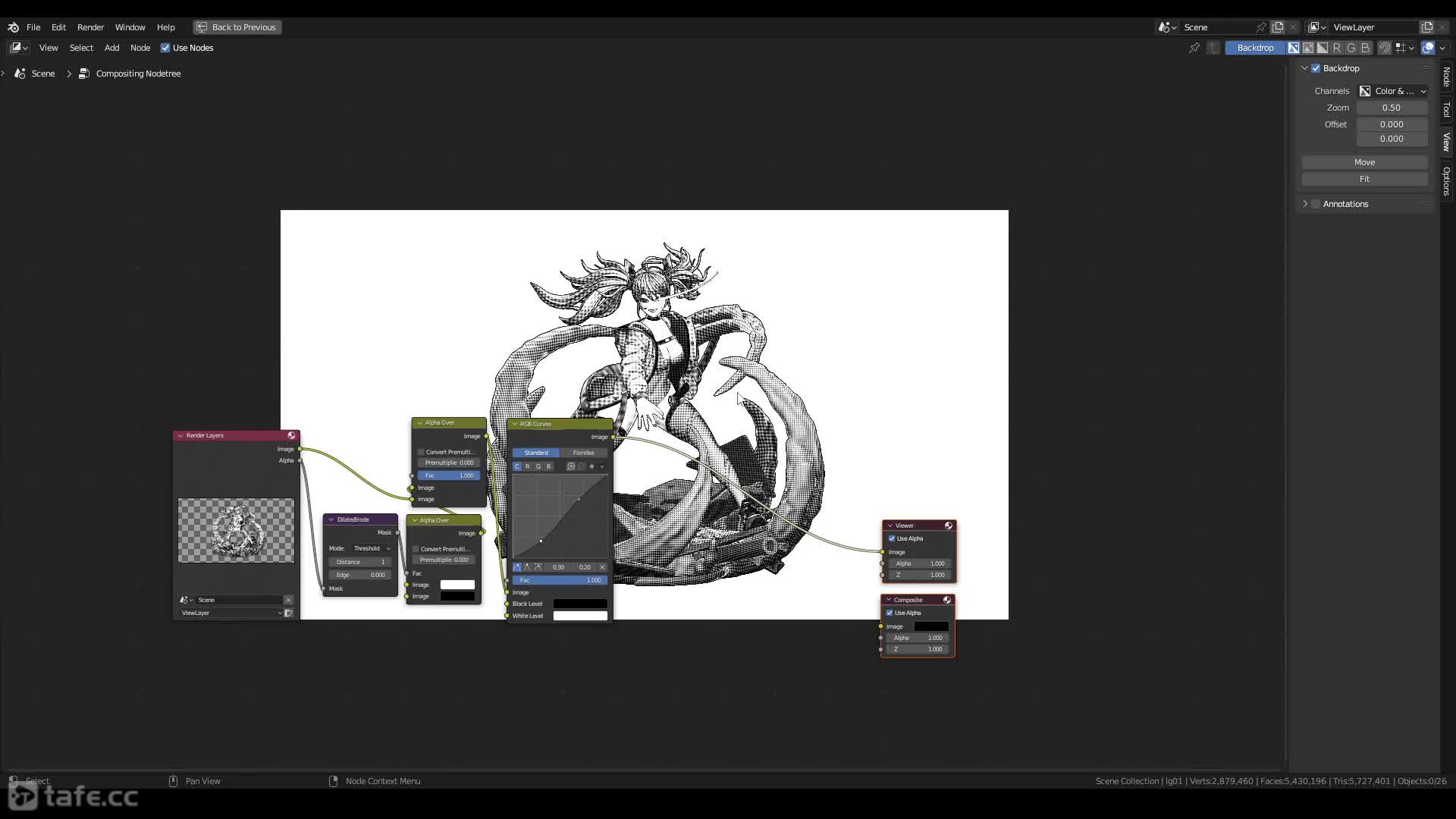This screenshot has width=1456, height=819.
Task: Collapse the Dilate/Erode node
Action: (x=331, y=519)
